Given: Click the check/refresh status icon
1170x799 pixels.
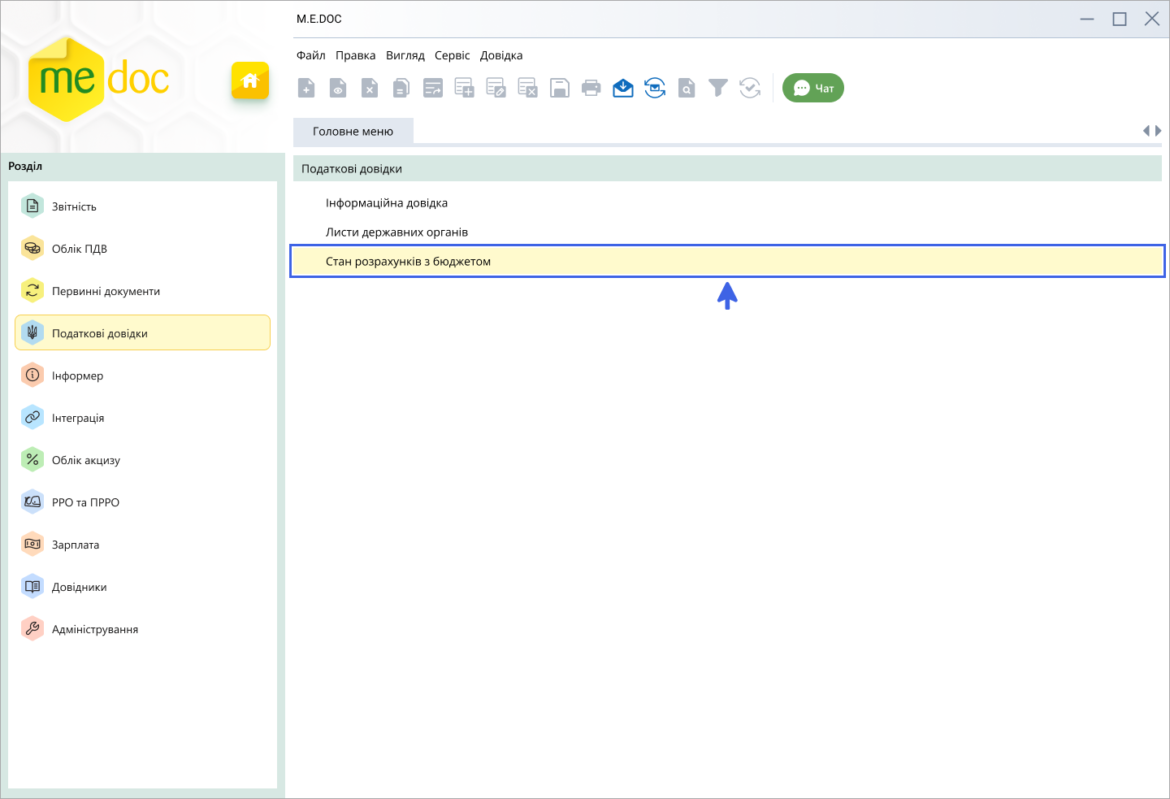Looking at the screenshot, I should pyautogui.click(x=750, y=88).
